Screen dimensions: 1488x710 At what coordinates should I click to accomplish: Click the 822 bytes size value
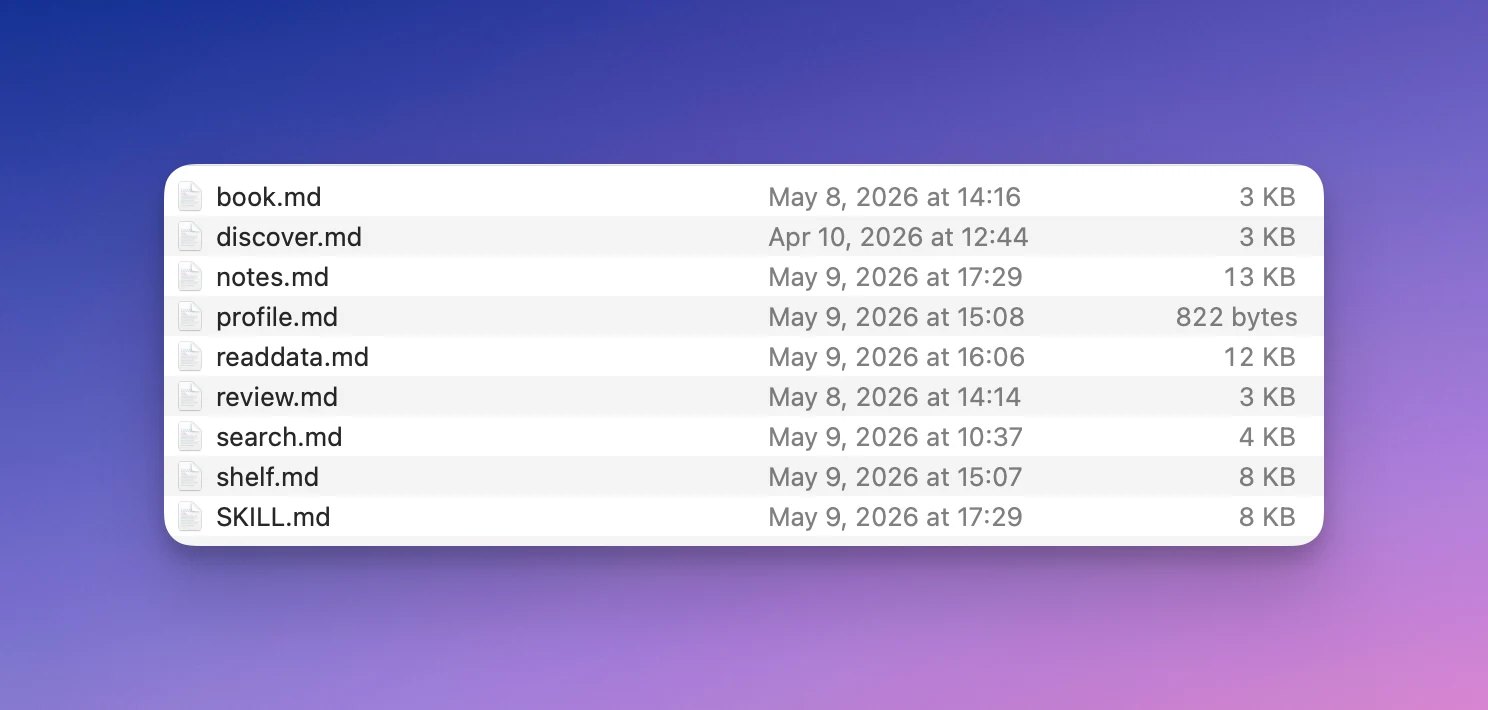coord(1236,317)
